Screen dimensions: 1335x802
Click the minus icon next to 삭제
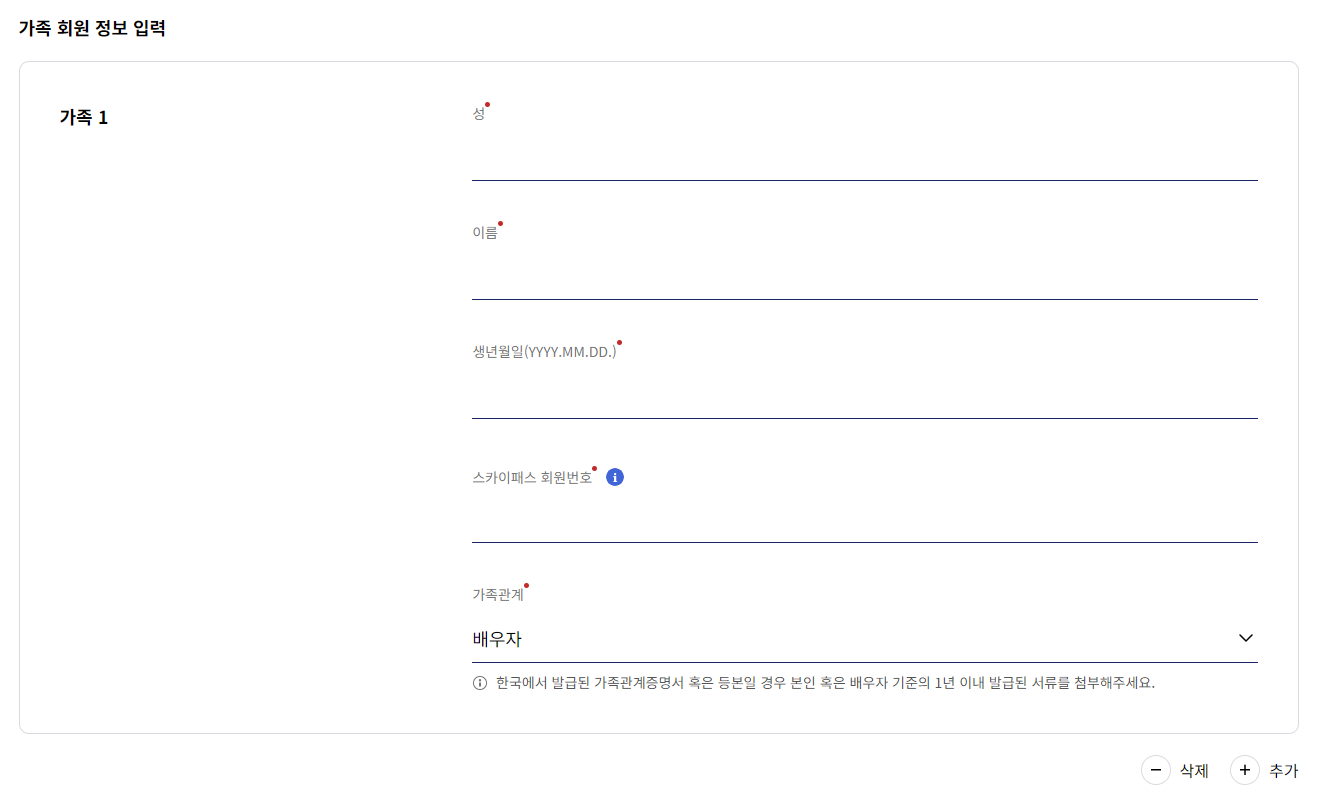1155,770
